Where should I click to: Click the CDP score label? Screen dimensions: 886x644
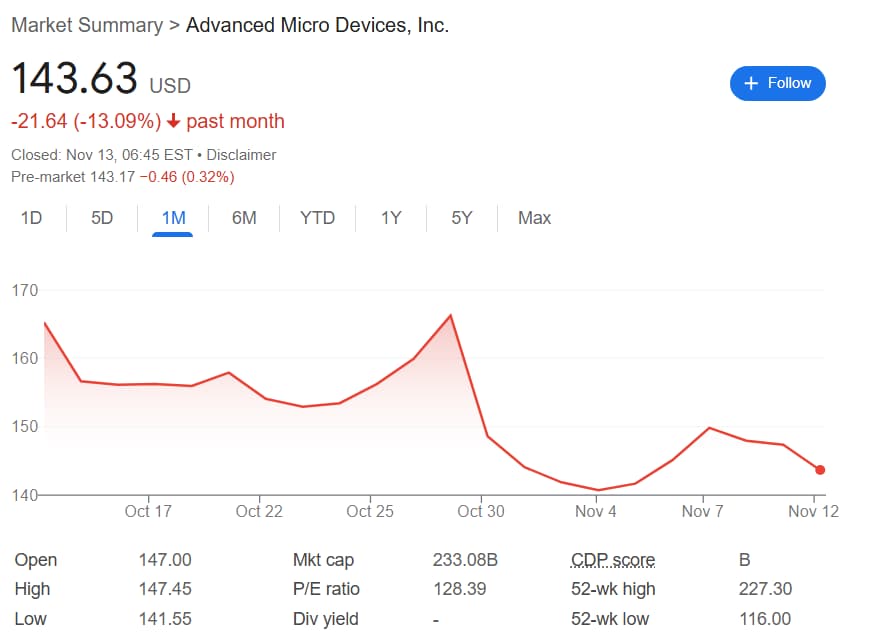[613, 560]
